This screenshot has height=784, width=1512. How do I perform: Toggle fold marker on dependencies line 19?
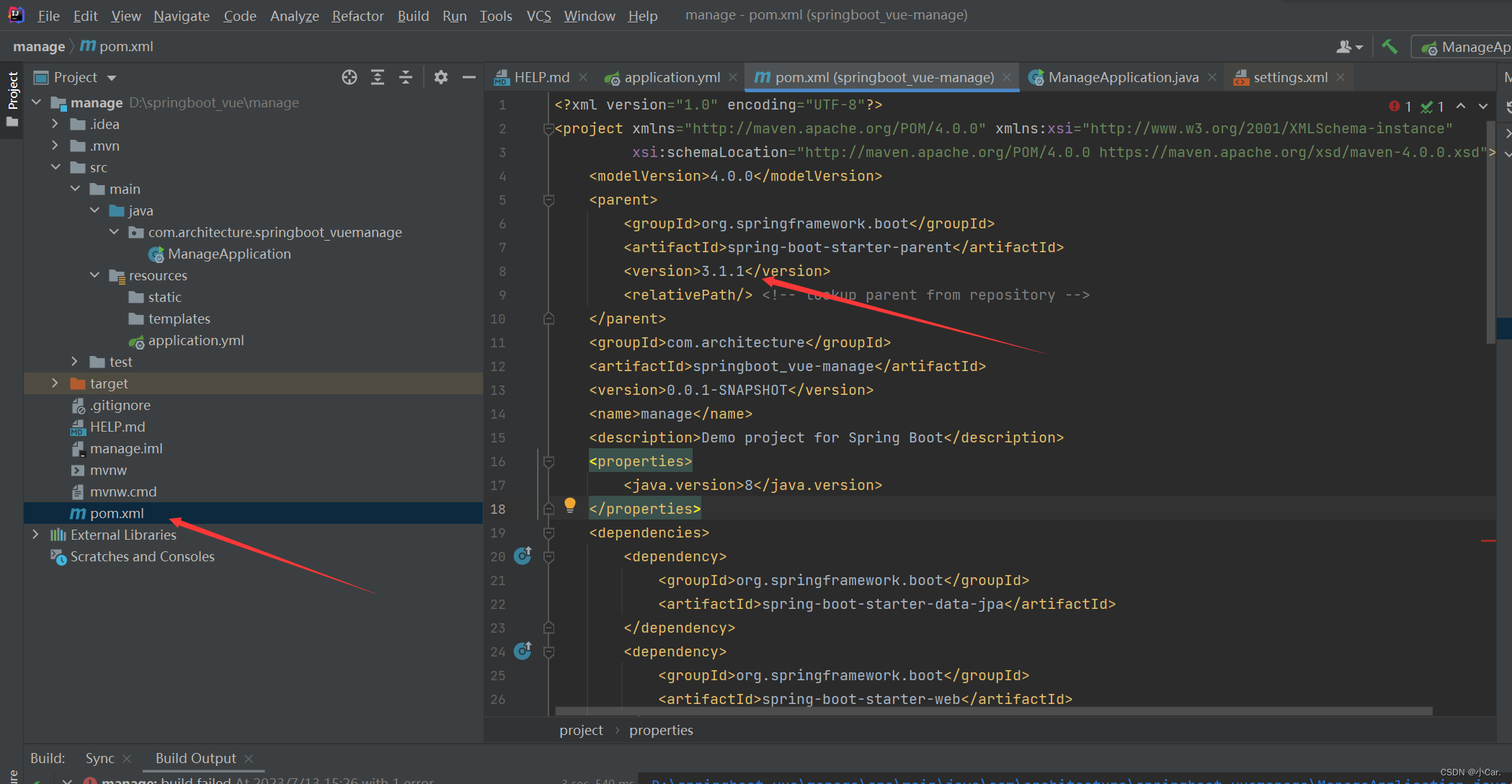point(548,533)
